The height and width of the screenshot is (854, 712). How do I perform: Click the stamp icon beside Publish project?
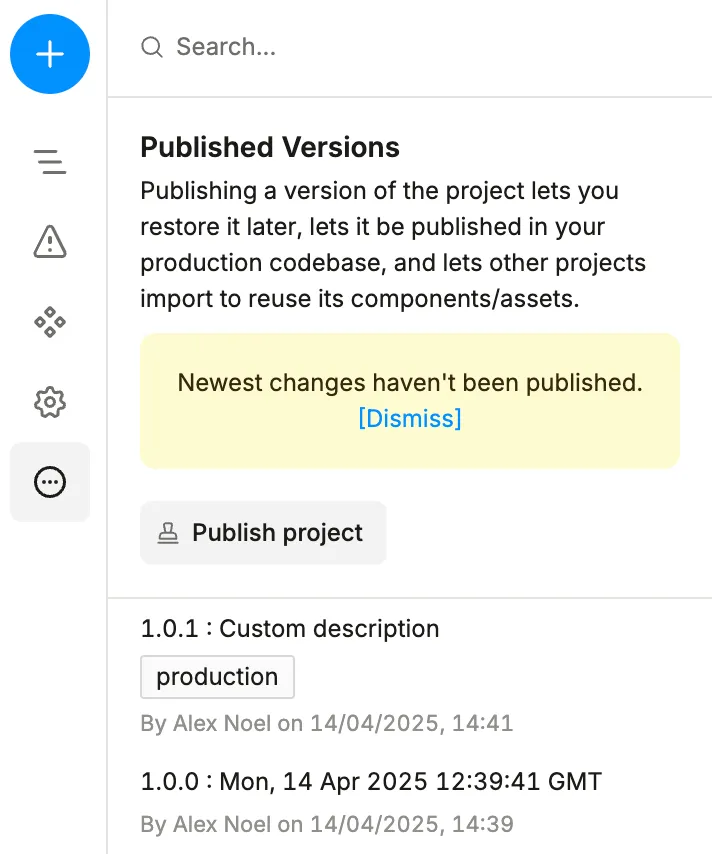[168, 533]
